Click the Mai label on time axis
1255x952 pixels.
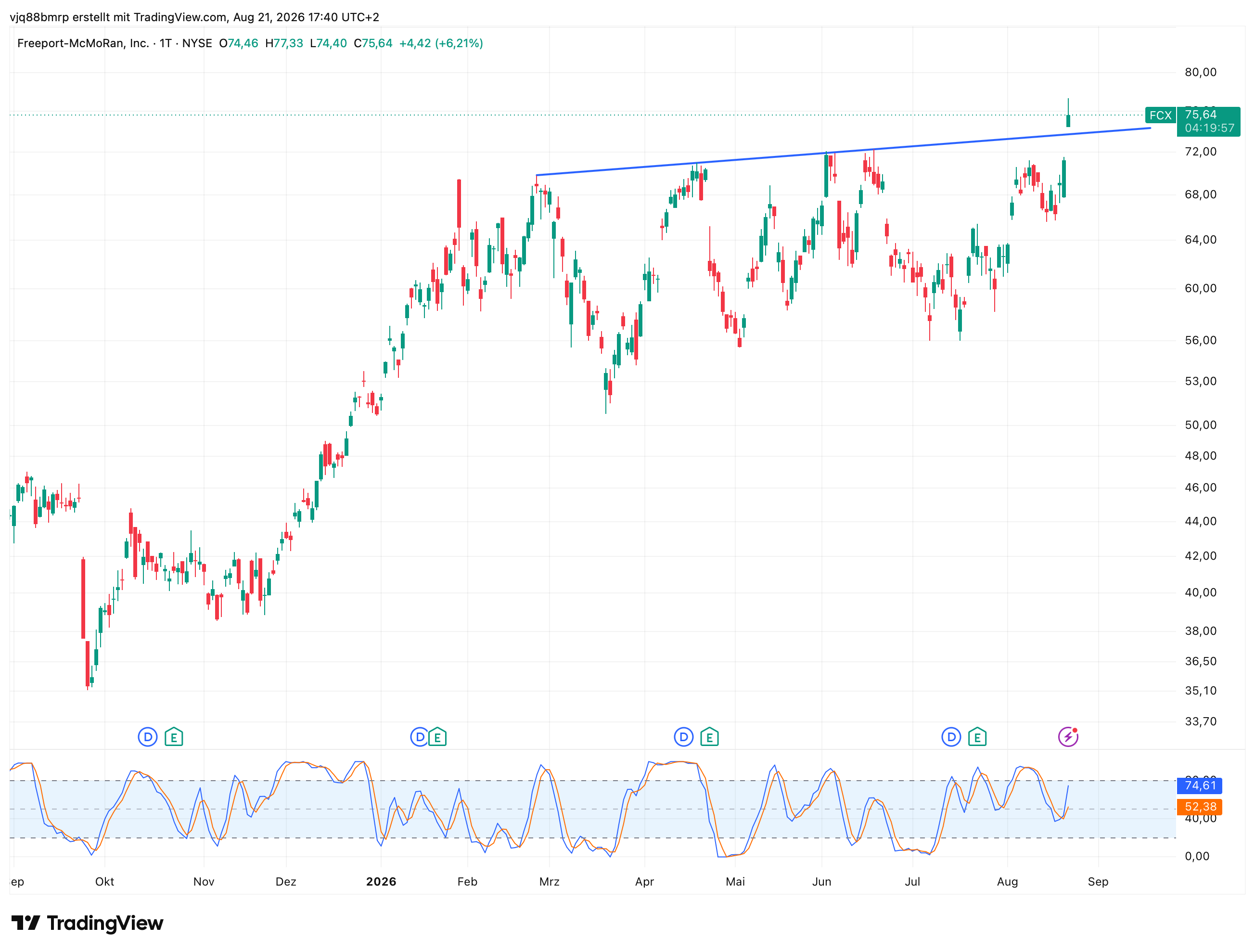point(735,882)
